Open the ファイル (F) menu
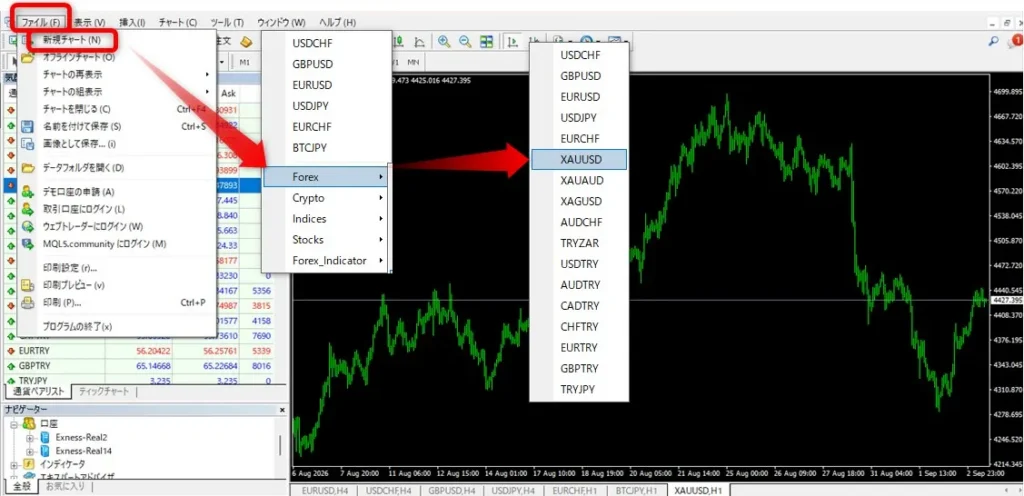The width and height of the screenshot is (1024, 496). pyautogui.click(x=40, y=22)
